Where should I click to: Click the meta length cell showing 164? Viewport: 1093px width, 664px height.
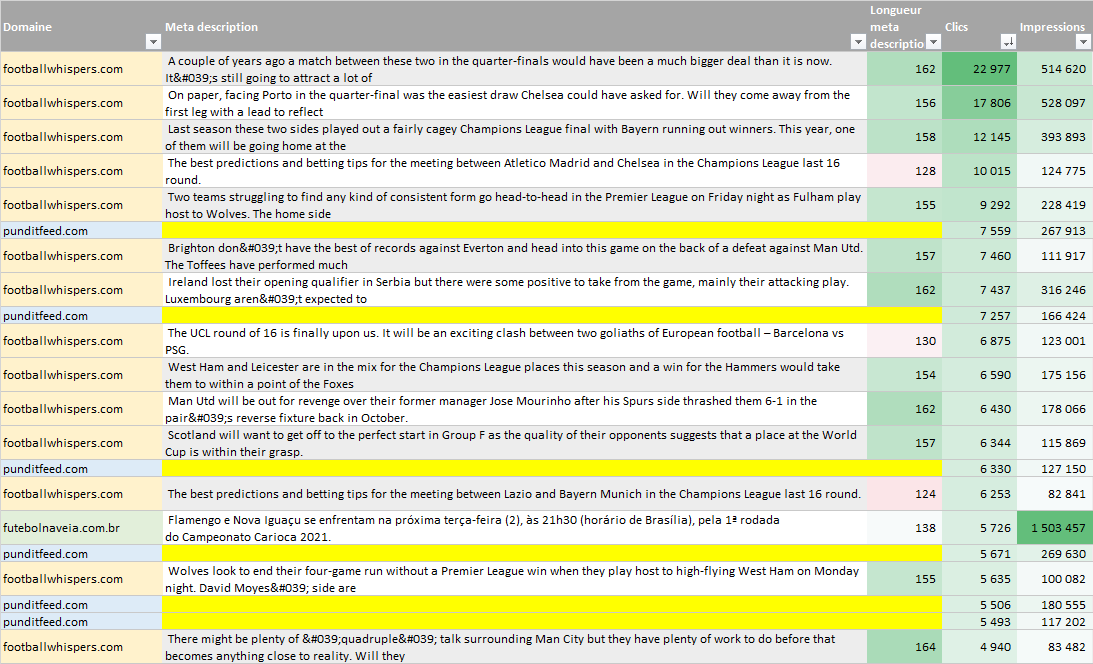(x=905, y=647)
